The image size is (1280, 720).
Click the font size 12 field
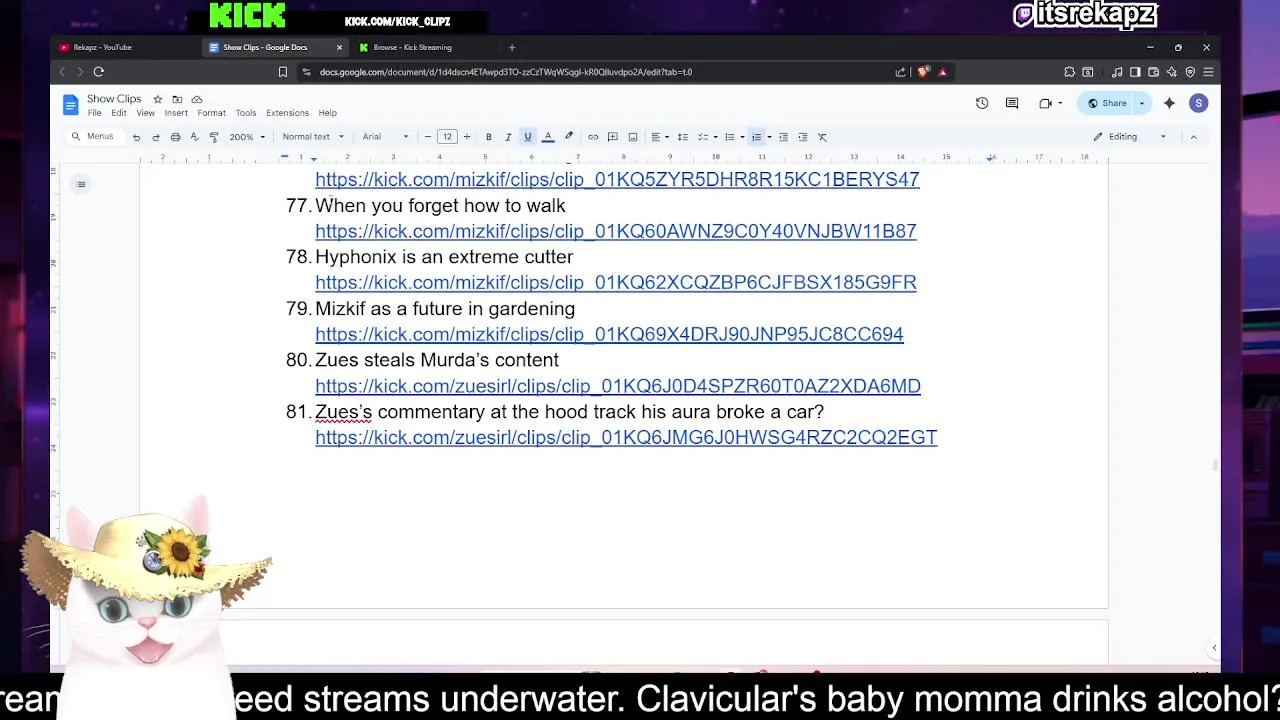click(x=447, y=137)
